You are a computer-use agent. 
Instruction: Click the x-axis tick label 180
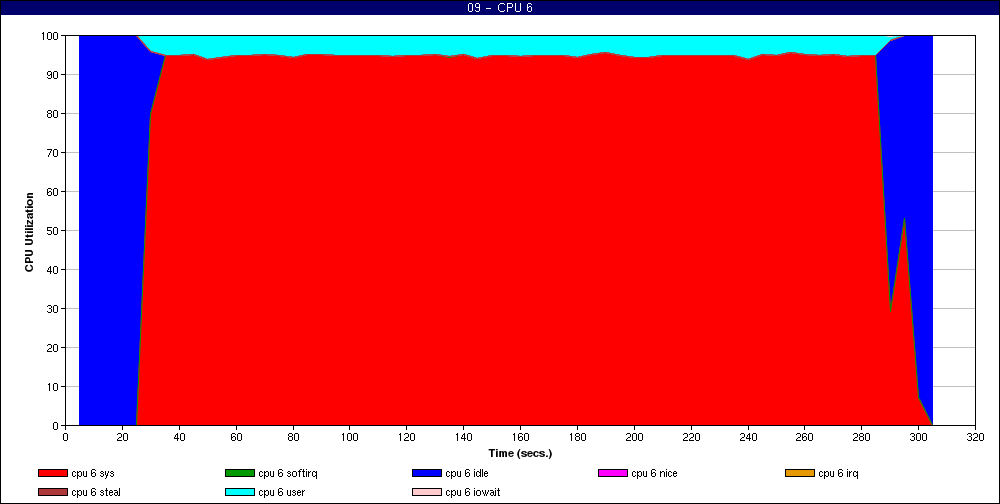(577, 437)
